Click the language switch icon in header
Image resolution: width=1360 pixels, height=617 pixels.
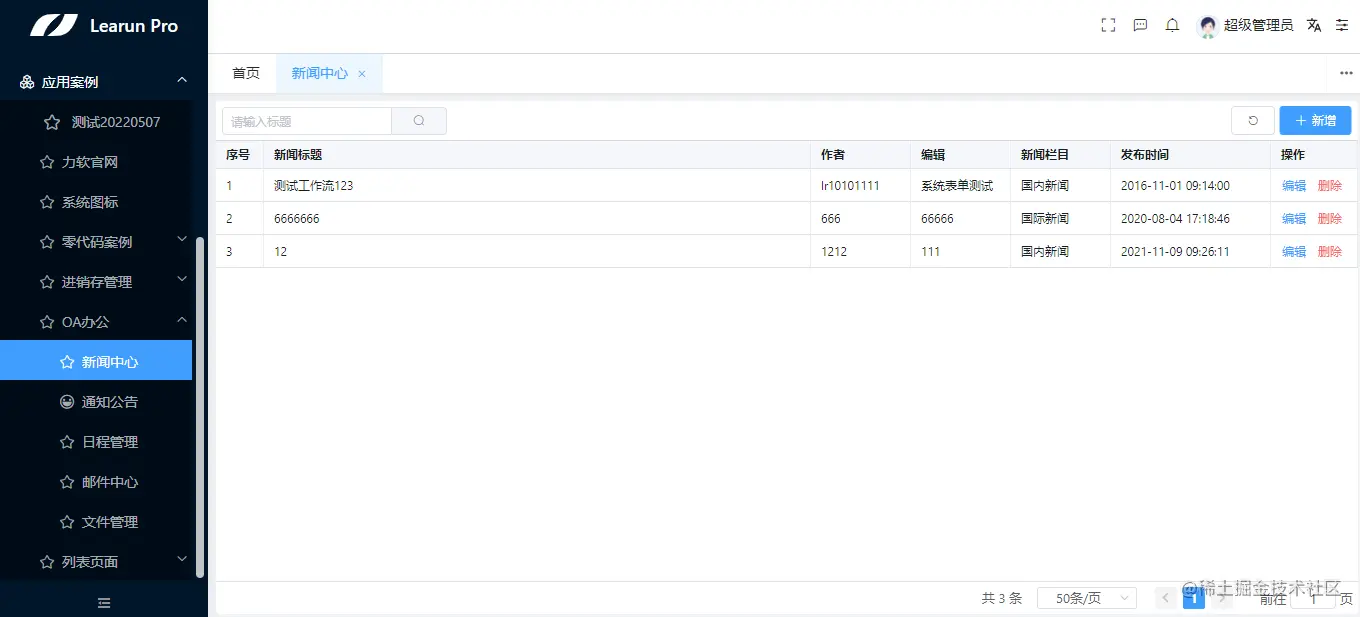[1314, 24]
